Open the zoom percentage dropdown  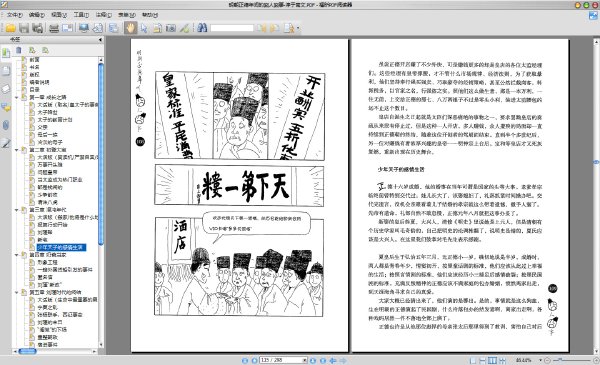pyautogui.click(x=540, y=360)
